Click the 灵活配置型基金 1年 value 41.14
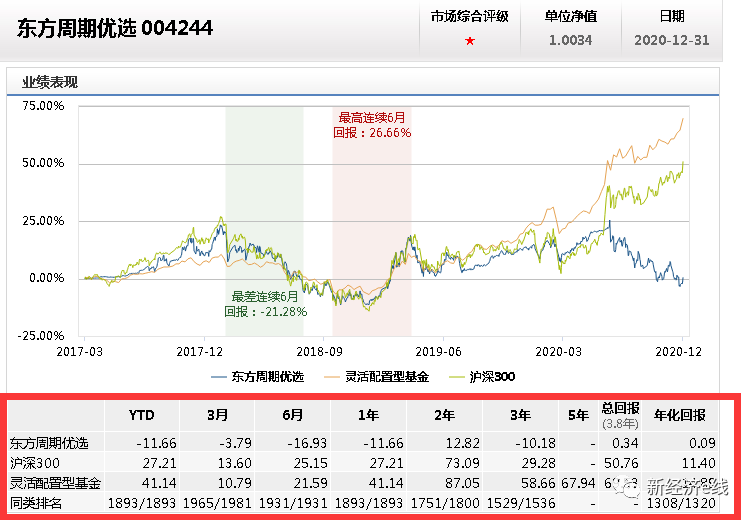753x520 pixels. (387, 483)
